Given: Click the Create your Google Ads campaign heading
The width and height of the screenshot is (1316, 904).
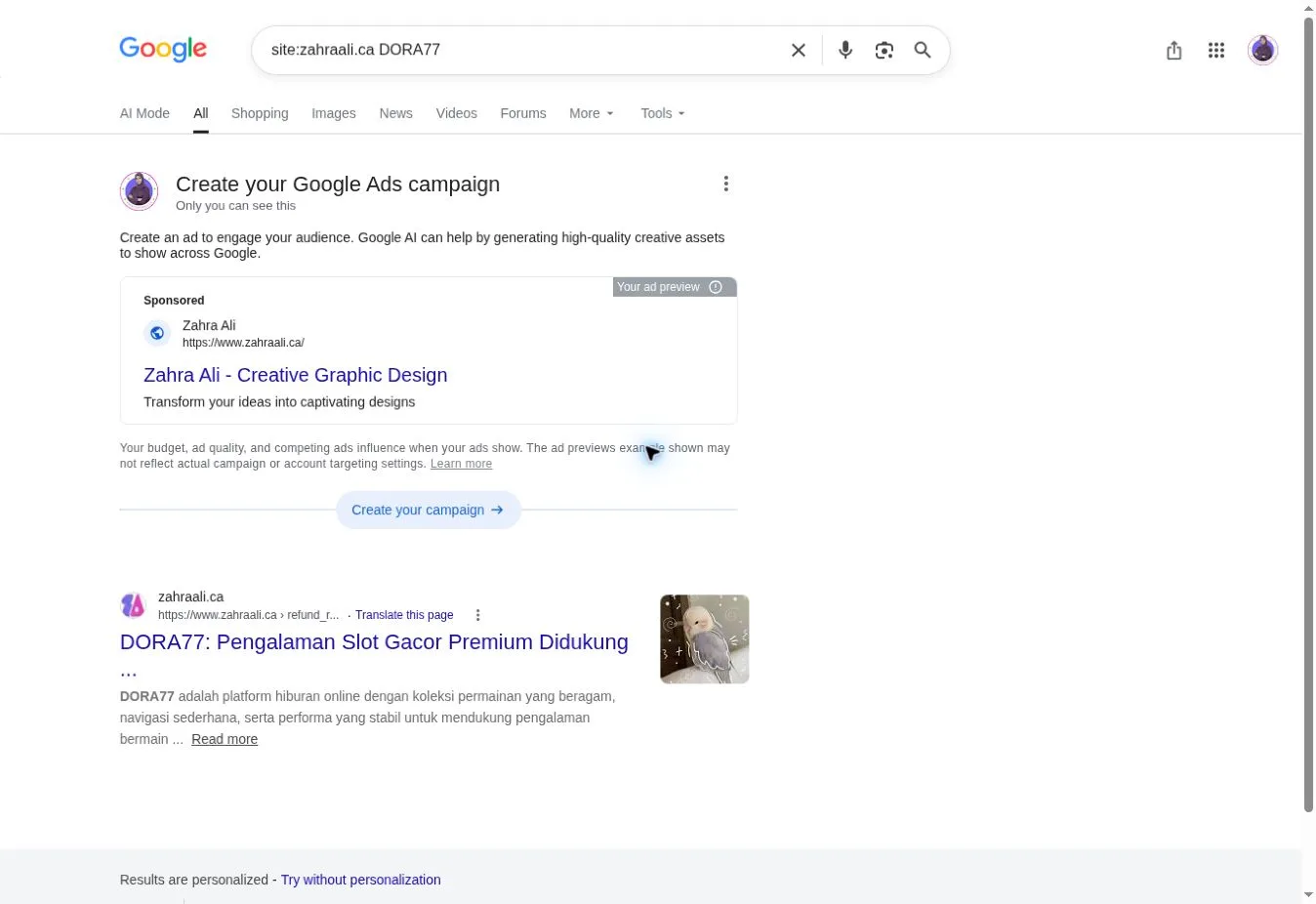Looking at the screenshot, I should (x=338, y=185).
